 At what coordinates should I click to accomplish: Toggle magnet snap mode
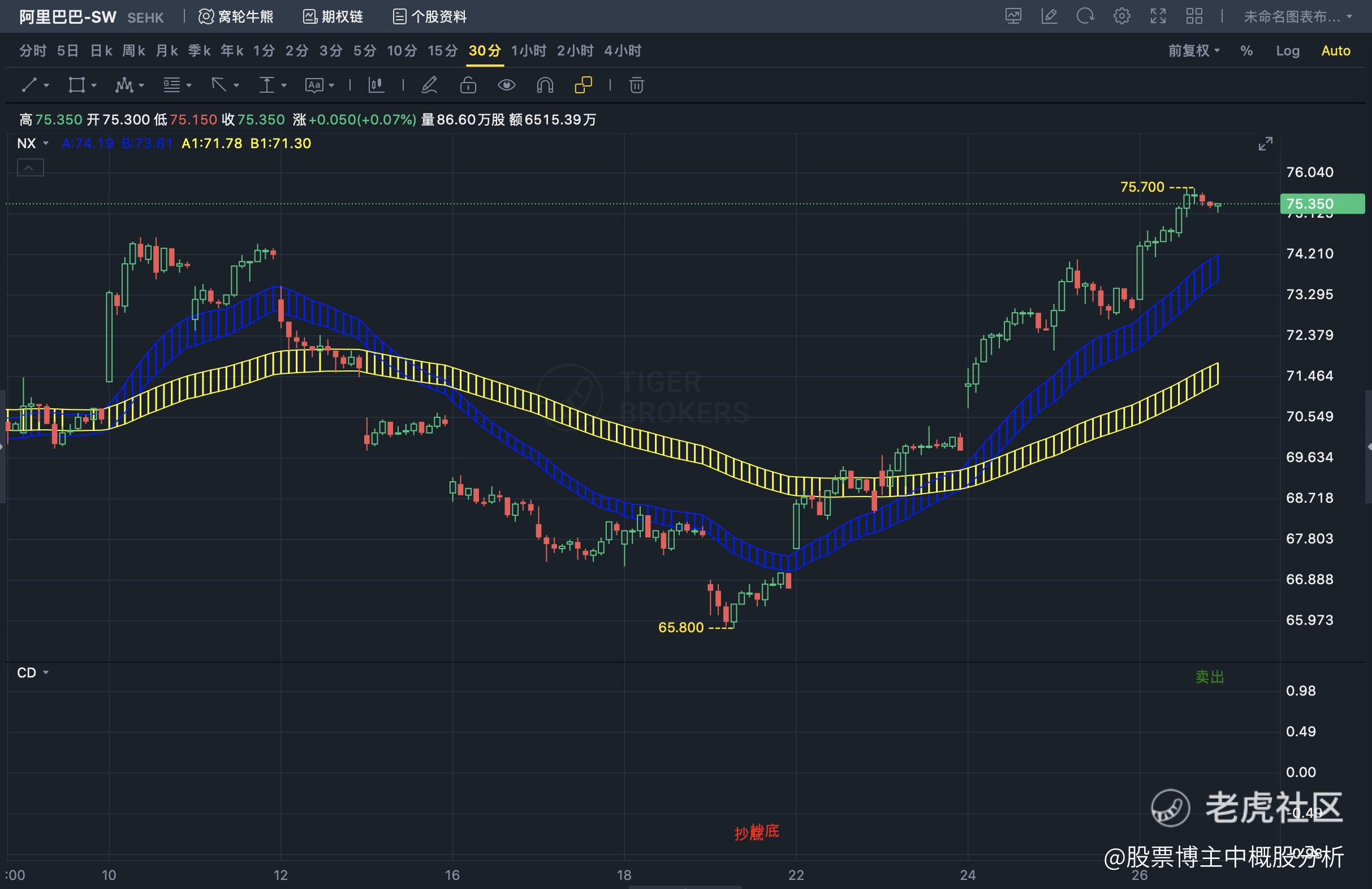[x=545, y=85]
